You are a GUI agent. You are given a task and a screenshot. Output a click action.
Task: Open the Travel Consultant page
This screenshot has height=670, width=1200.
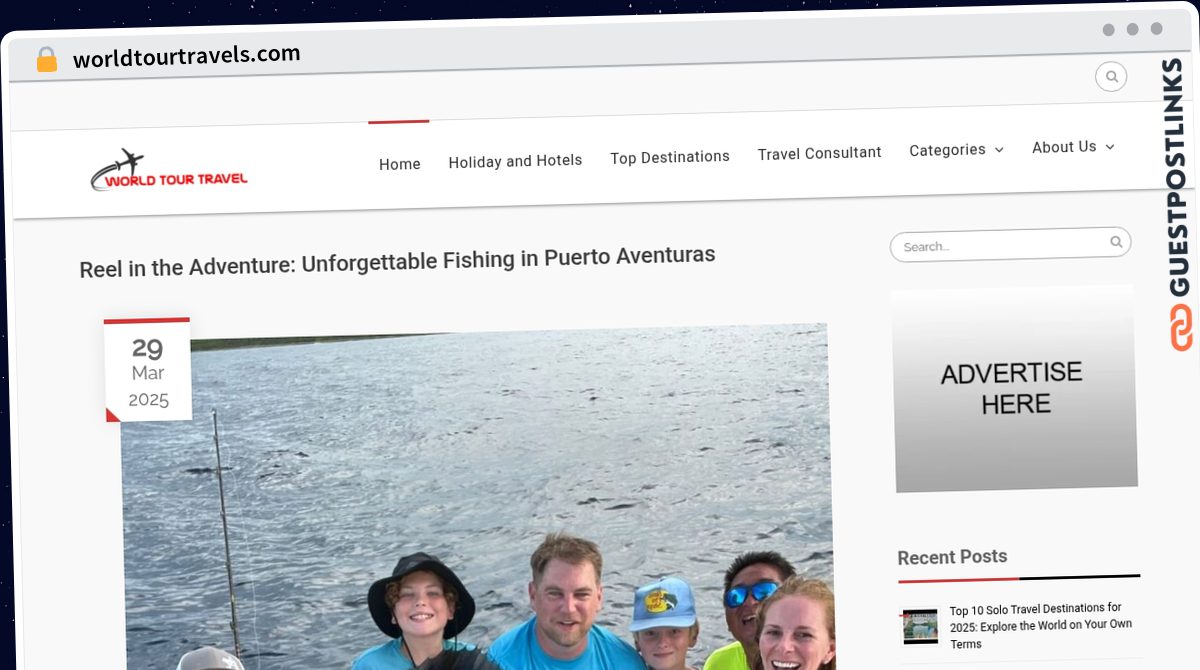click(x=819, y=153)
